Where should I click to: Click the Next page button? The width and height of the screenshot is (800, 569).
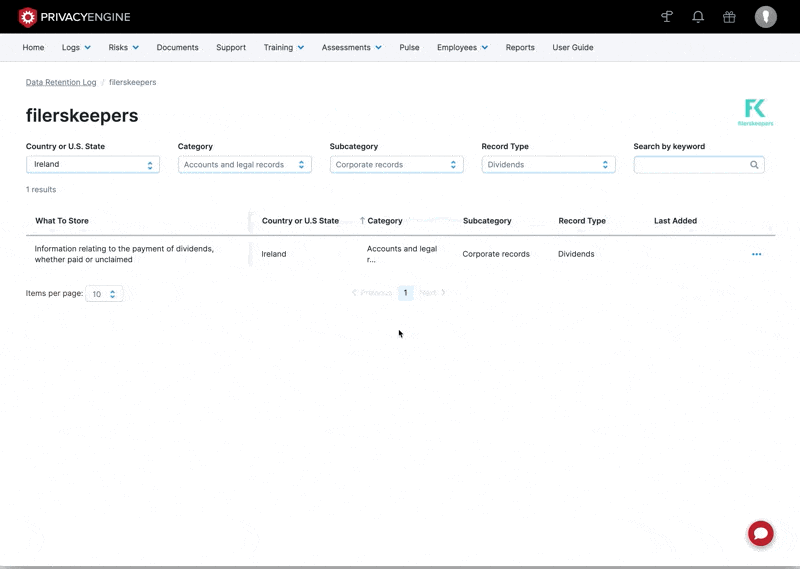point(432,293)
